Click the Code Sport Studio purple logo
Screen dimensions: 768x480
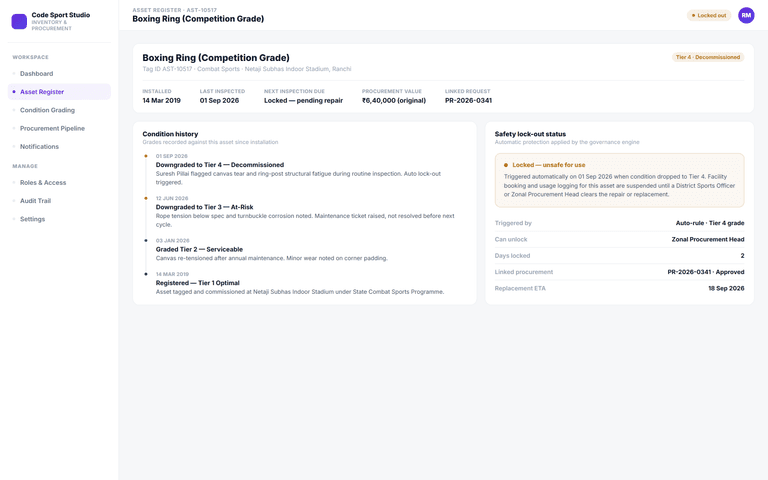click(x=19, y=22)
